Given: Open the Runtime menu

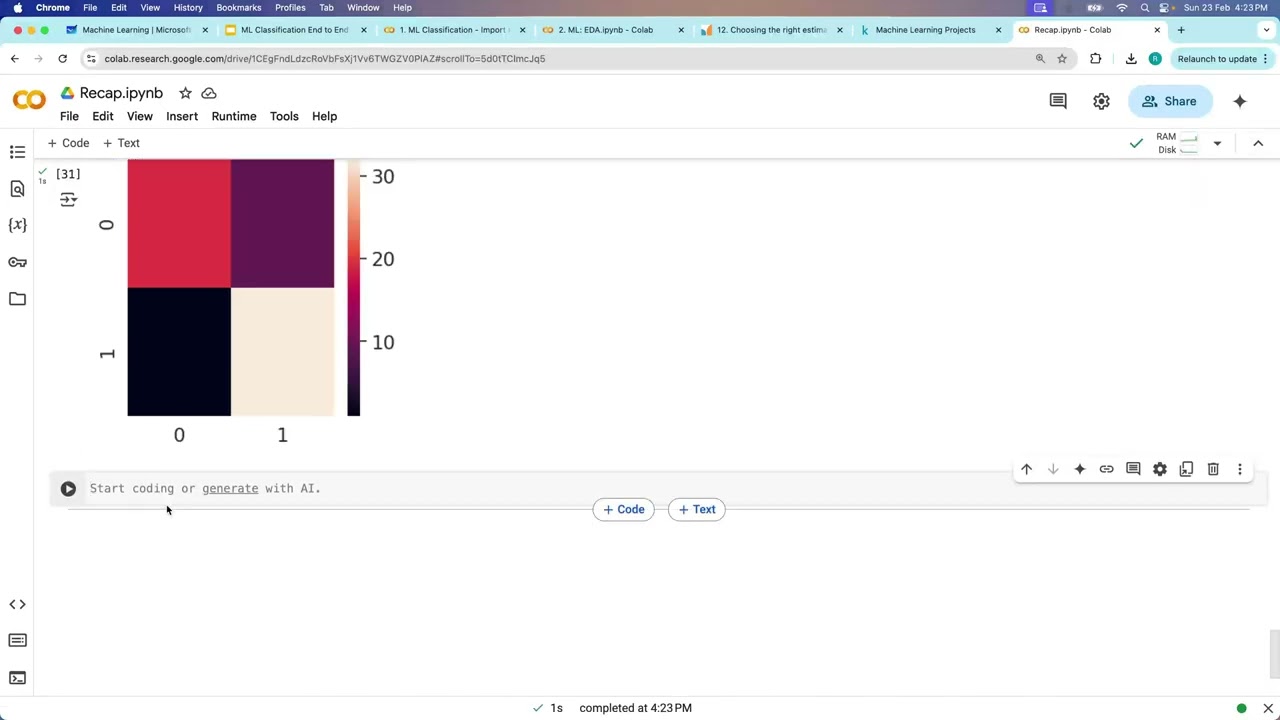Looking at the screenshot, I should click(x=234, y=116).
